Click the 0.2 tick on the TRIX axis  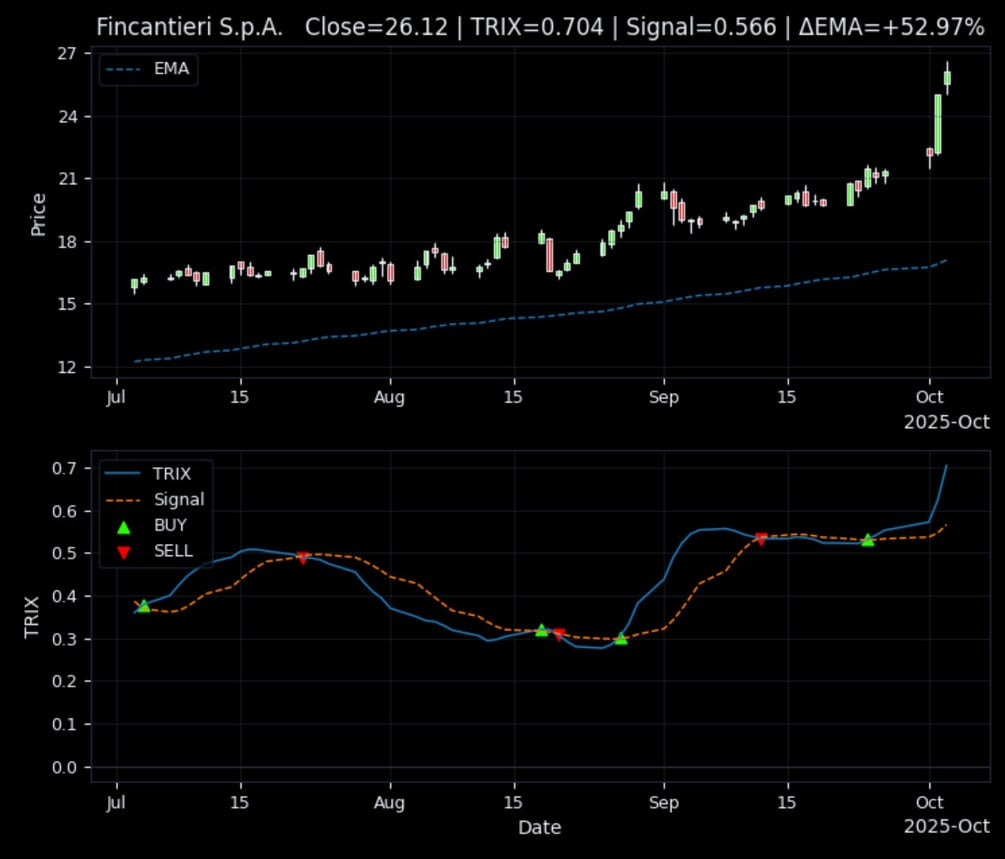(64, 681)
